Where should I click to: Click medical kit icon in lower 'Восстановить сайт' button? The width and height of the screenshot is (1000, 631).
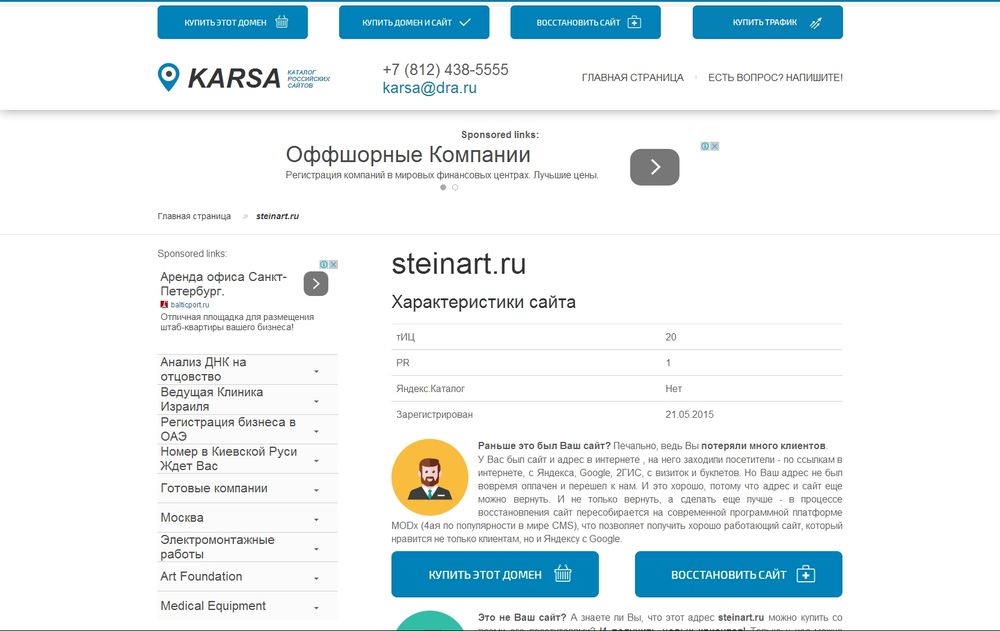806,574
